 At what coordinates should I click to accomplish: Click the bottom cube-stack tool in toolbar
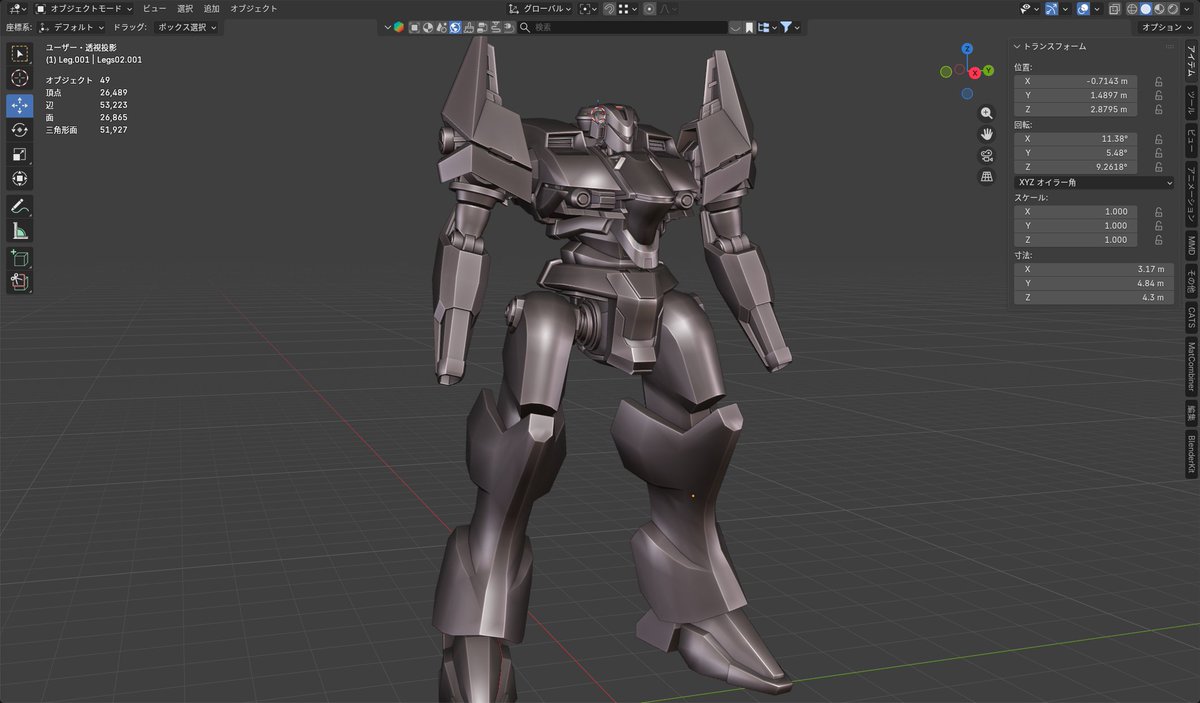click(x=20, y=282)
